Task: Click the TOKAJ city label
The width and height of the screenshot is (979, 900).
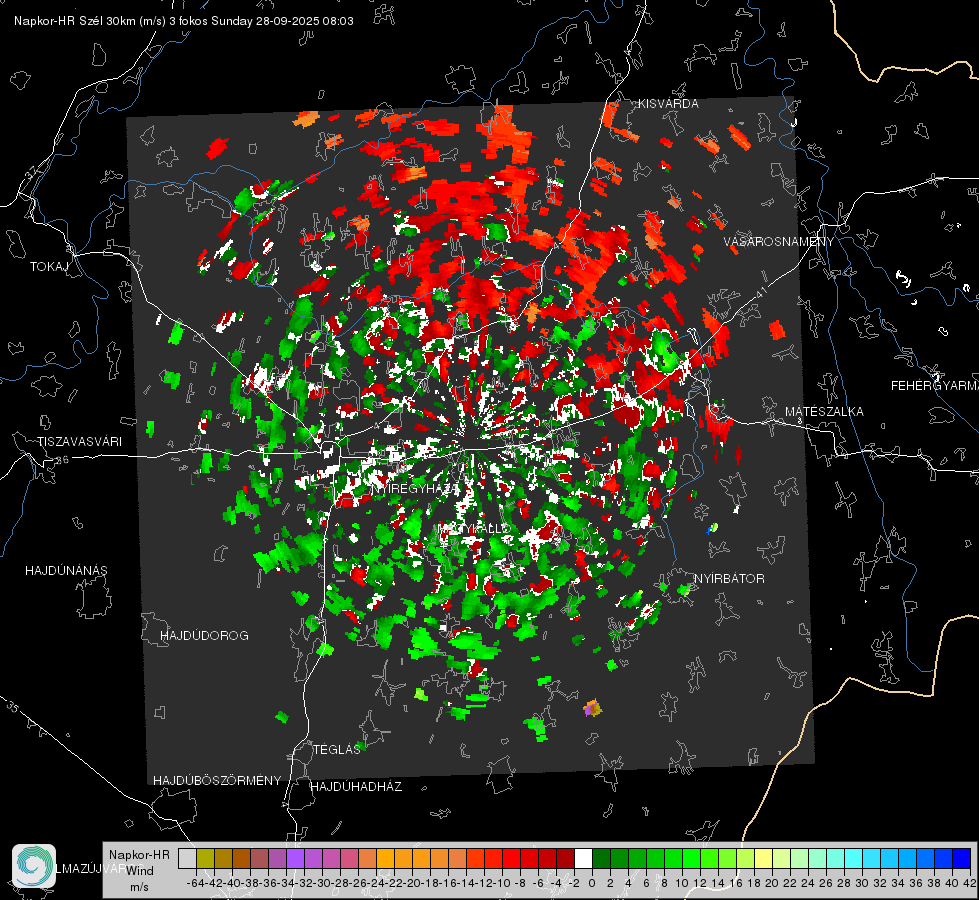Action: [x=49, y=267]
